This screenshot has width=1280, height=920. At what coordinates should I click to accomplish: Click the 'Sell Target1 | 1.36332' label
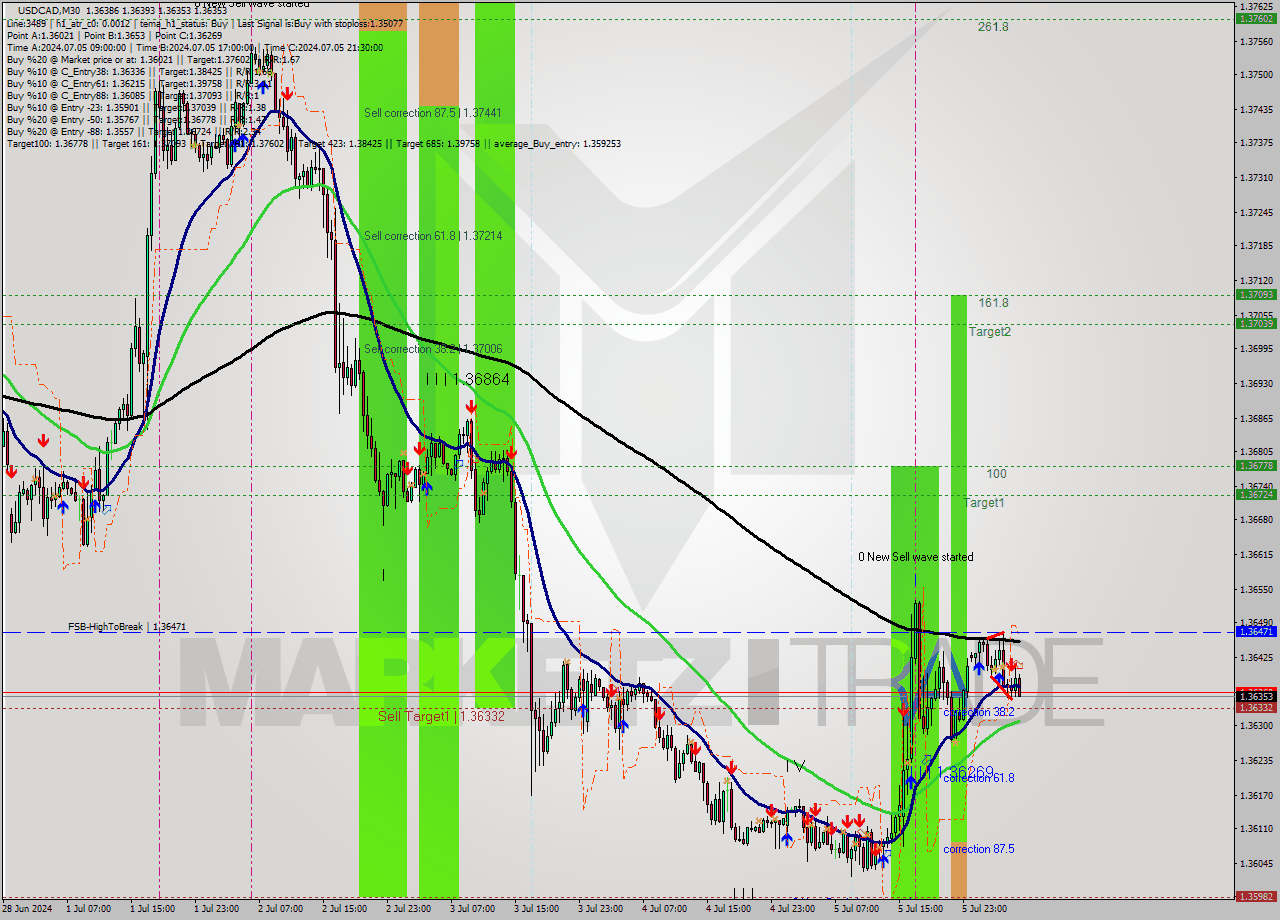(441, 716)
